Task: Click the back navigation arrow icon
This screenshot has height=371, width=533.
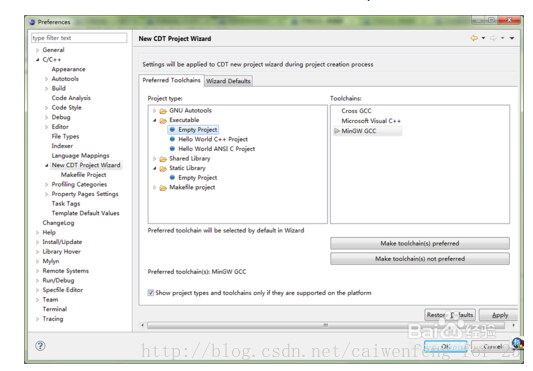Action: click(474, 38)
